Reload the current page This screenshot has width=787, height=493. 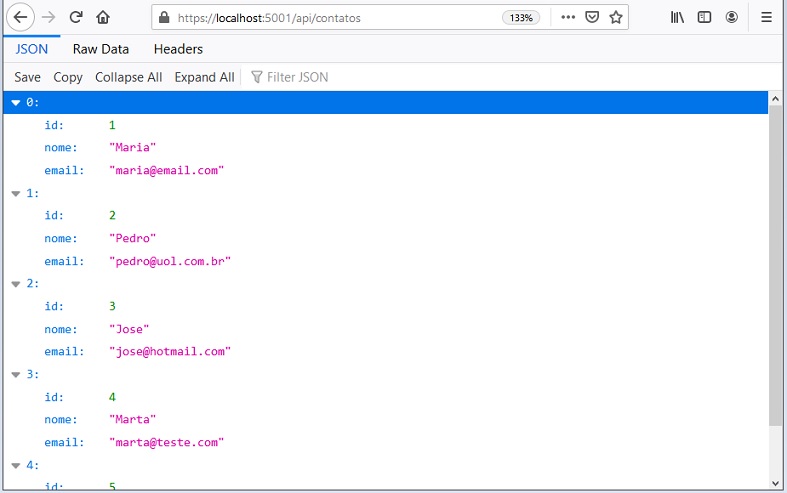(76, 17)
